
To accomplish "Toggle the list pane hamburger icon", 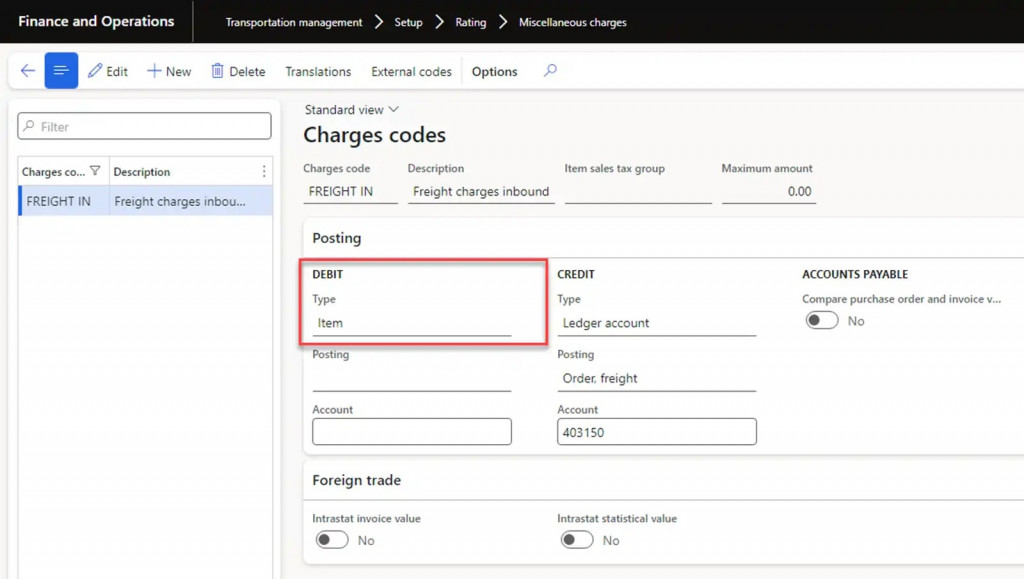I will tap(61, 71).
